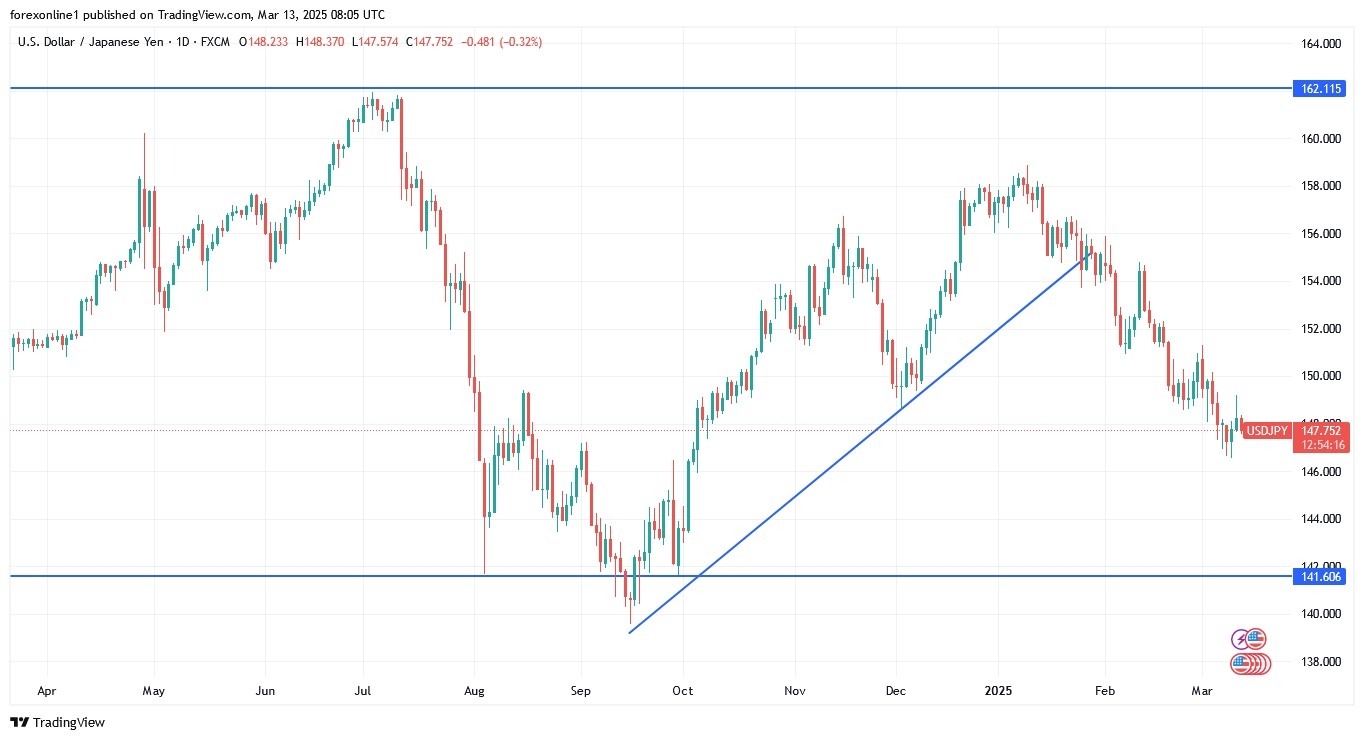Click the US flag beside the lightning icon

click(x=1256, y=638)
